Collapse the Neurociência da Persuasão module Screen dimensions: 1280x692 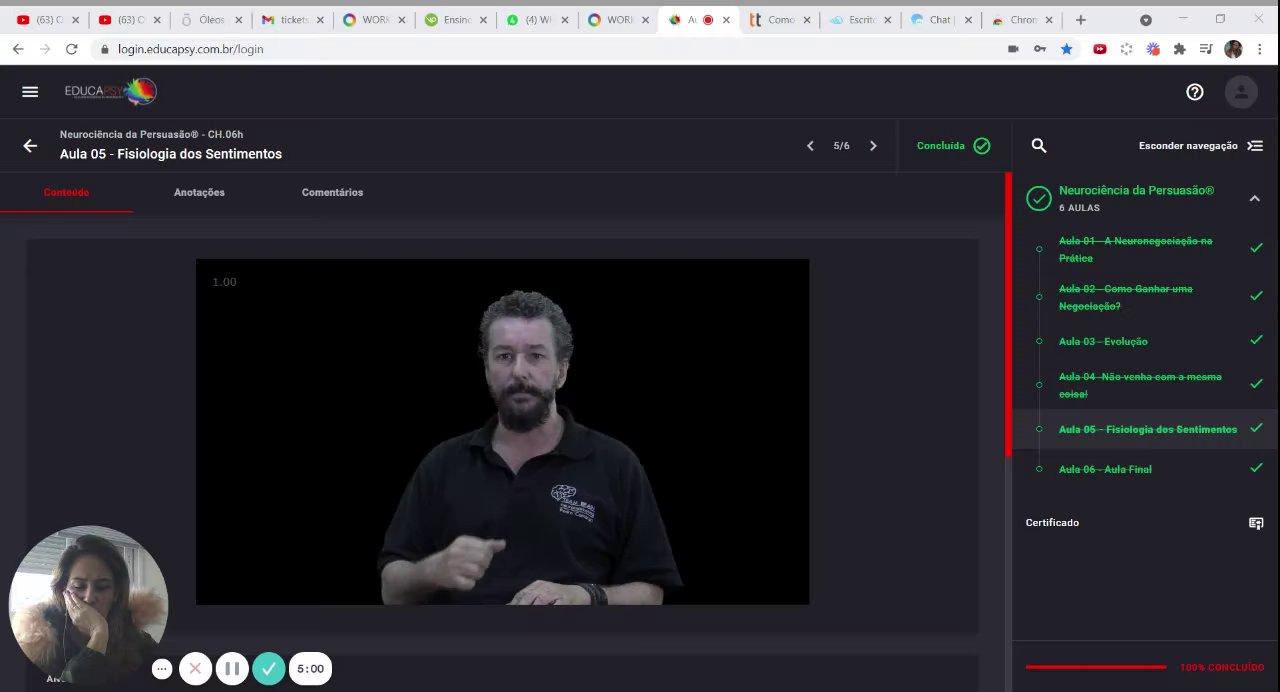[1254, 199]
